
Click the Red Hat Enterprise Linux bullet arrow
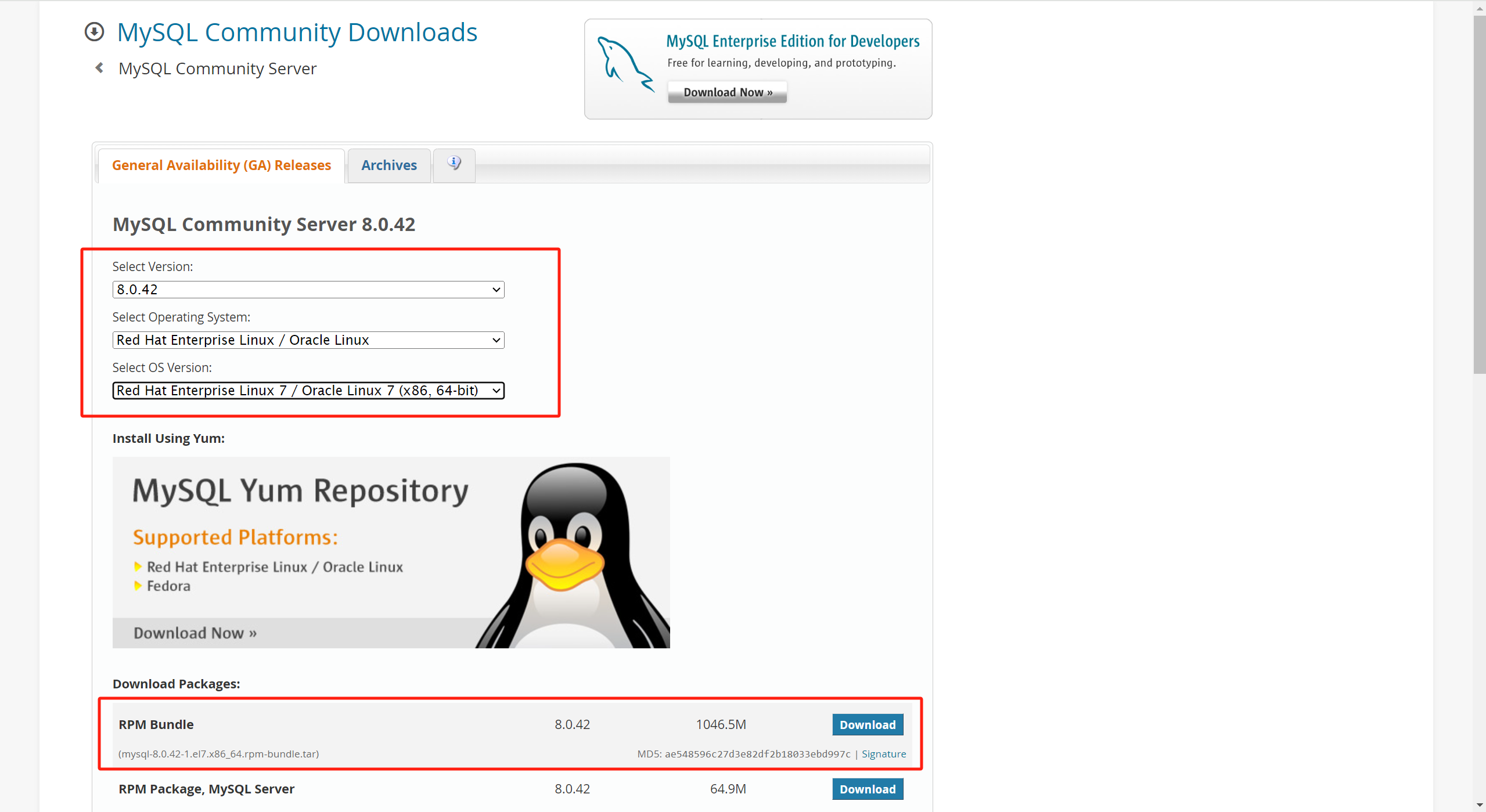tap(138, 566)
